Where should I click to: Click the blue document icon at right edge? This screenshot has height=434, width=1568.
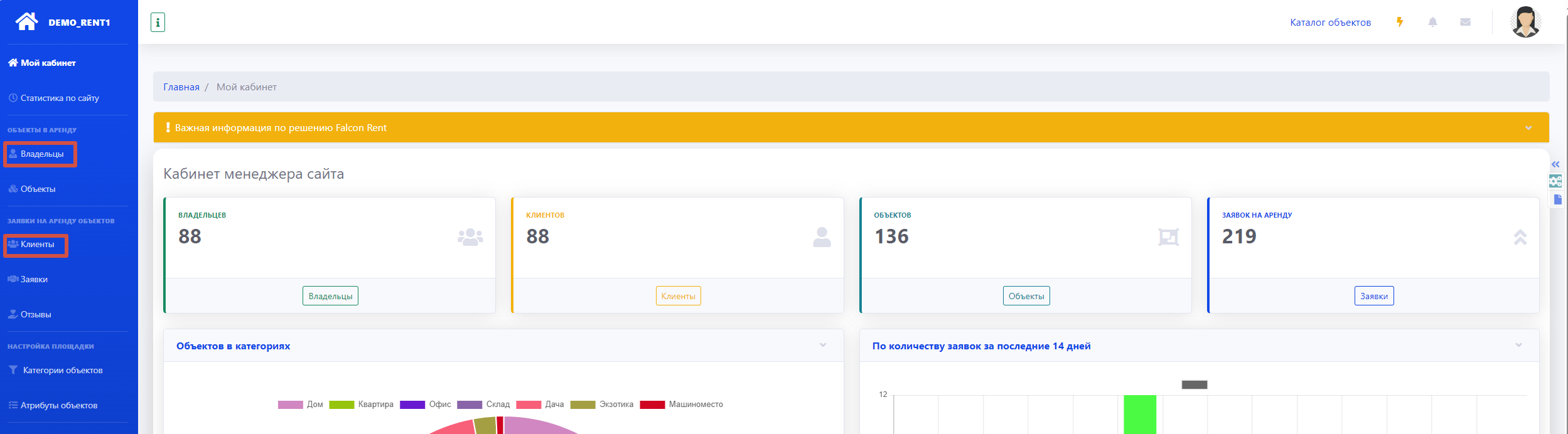pos(1557,199)
